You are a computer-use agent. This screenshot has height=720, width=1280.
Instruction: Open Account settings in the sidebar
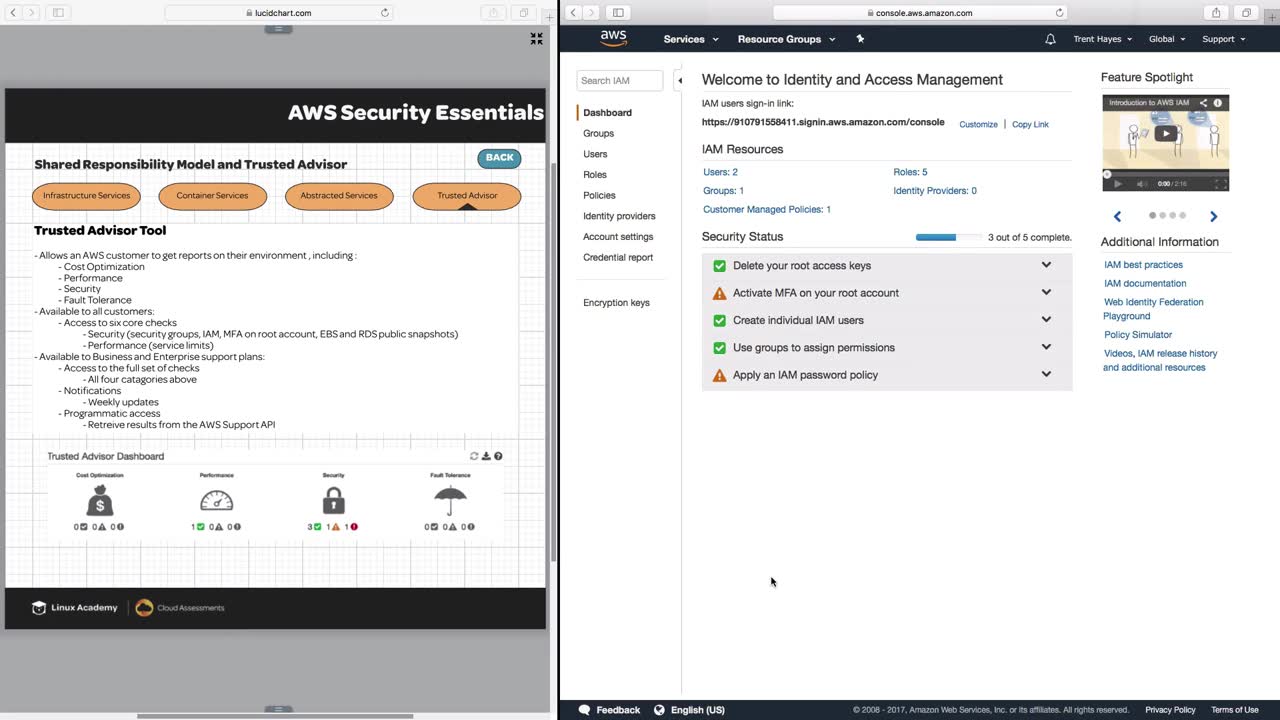(x=618, y=237)
